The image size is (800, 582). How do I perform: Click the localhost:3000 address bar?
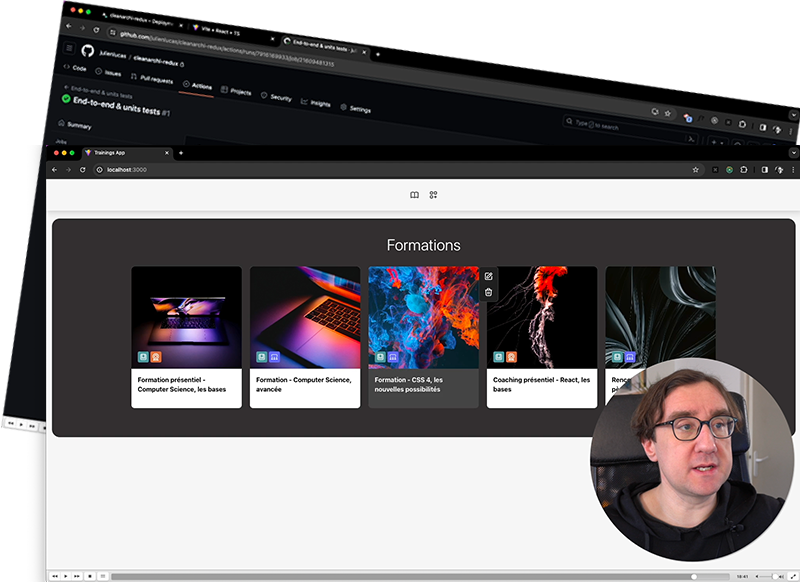398,170
